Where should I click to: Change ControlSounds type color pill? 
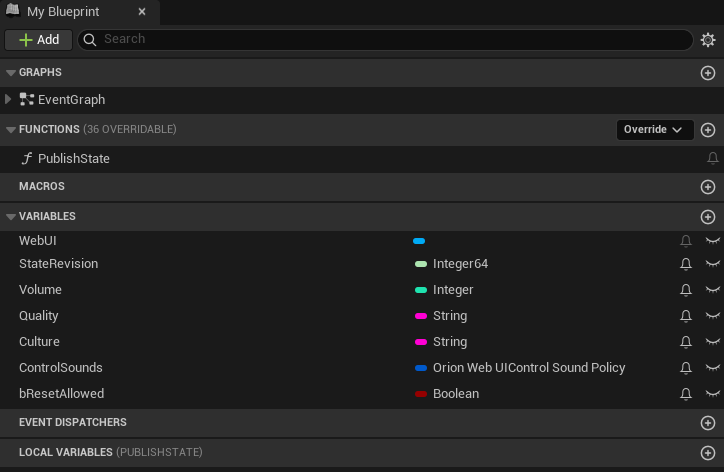421,368
